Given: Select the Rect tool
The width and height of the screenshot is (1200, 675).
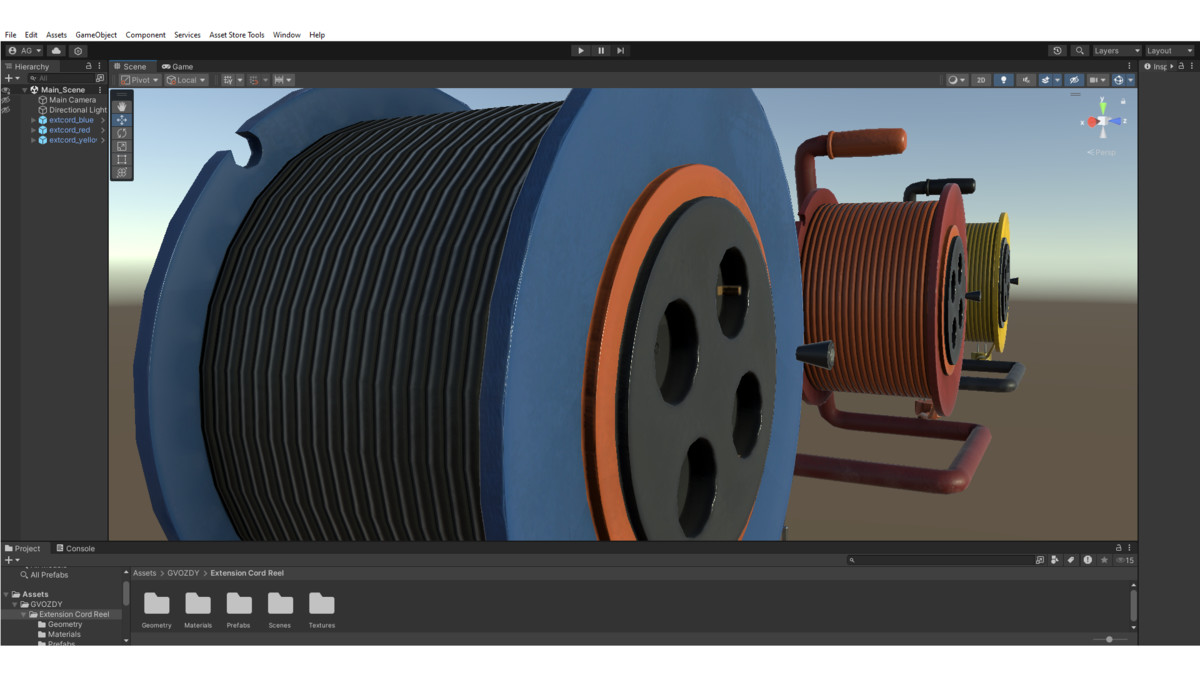Looking at the screenshot, I should (121, 159).
